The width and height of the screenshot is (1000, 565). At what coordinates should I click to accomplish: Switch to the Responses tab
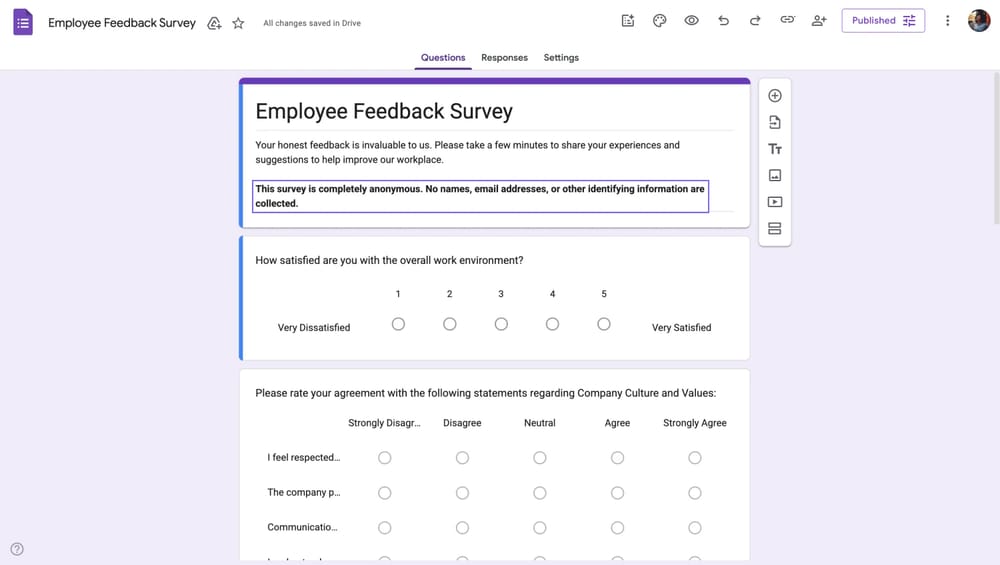[504, 58]
